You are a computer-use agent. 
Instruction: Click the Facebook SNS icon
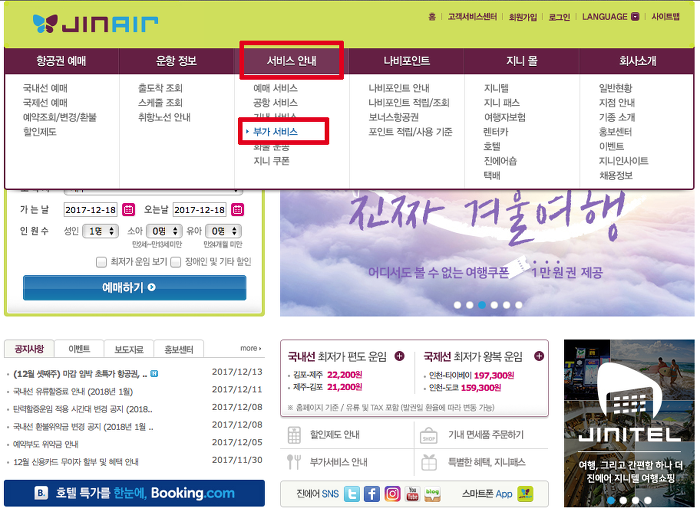tap(371, 494)
